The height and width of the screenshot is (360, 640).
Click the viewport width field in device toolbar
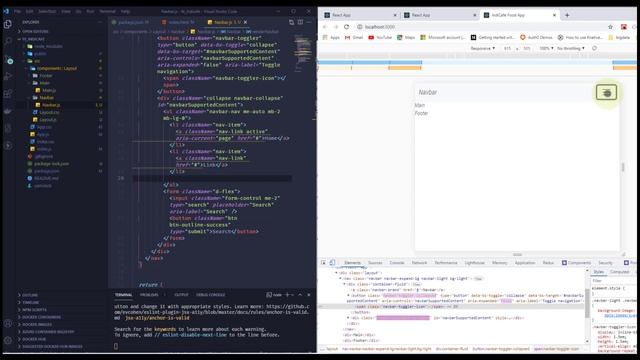[x=507, y=48]
